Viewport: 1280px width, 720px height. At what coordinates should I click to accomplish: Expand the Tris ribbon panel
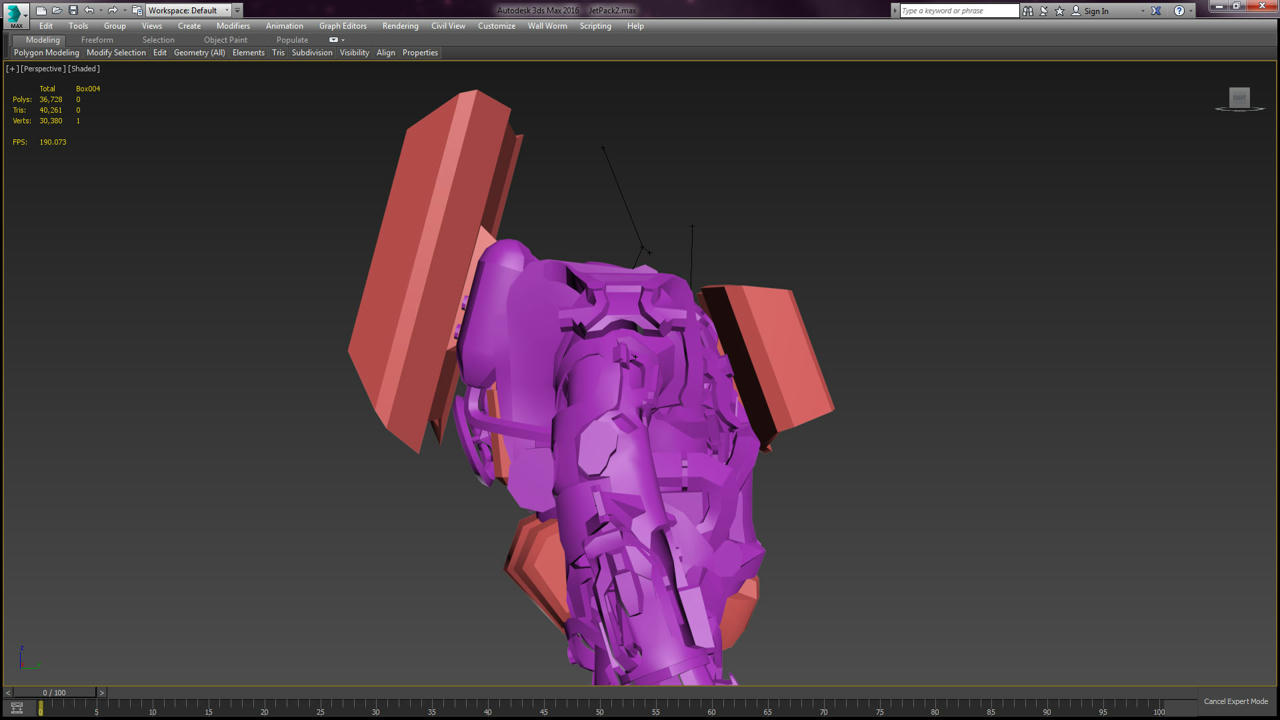point(278,53)
